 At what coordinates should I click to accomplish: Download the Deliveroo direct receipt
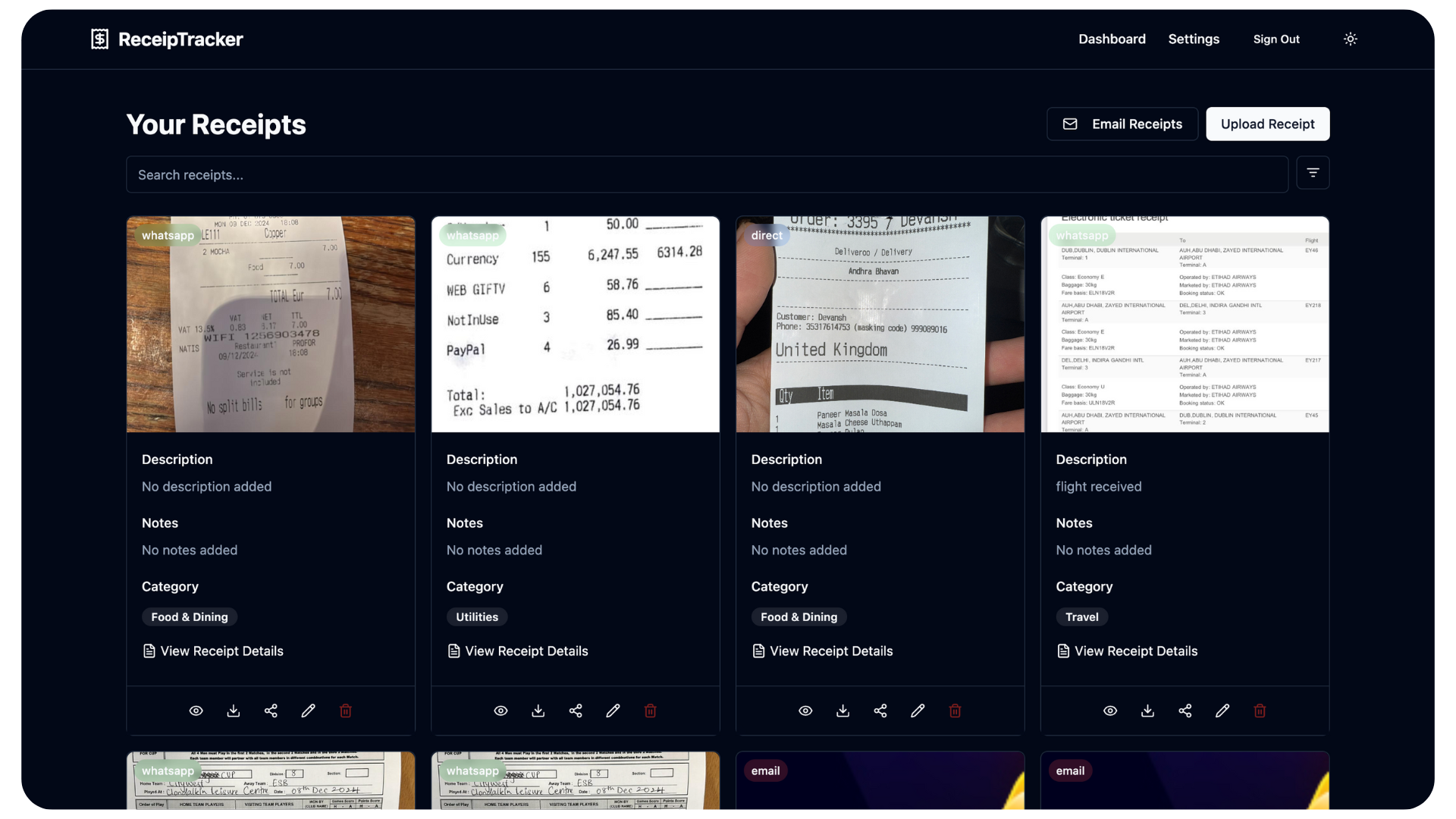pyautogui.click(x=843, y=711)
